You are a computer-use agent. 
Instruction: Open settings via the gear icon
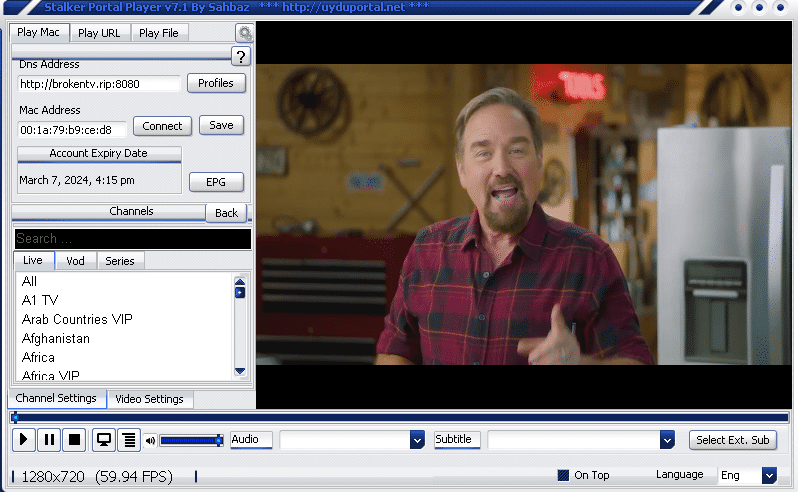[x=244, y=33]
